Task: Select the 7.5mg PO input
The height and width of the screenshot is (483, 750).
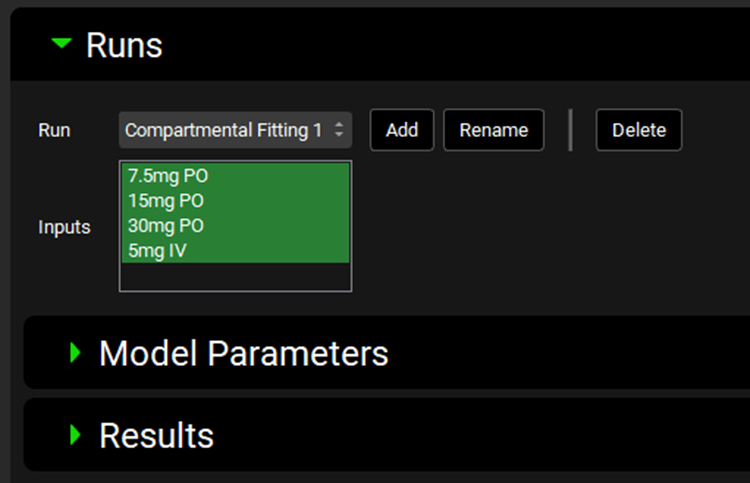Action: 168,176
